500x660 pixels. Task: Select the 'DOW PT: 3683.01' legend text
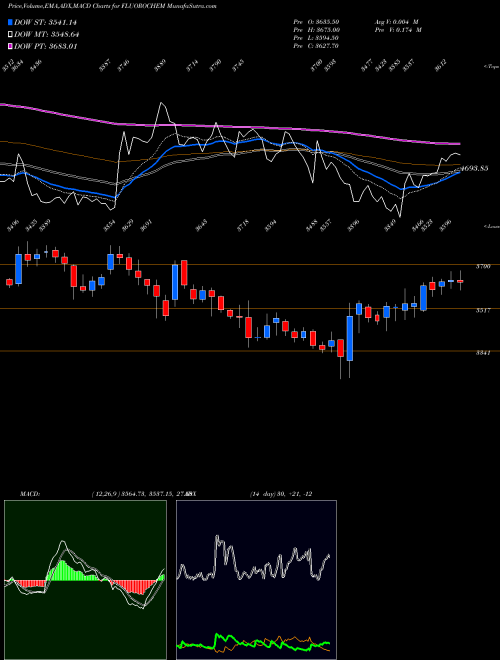point(45,46)
